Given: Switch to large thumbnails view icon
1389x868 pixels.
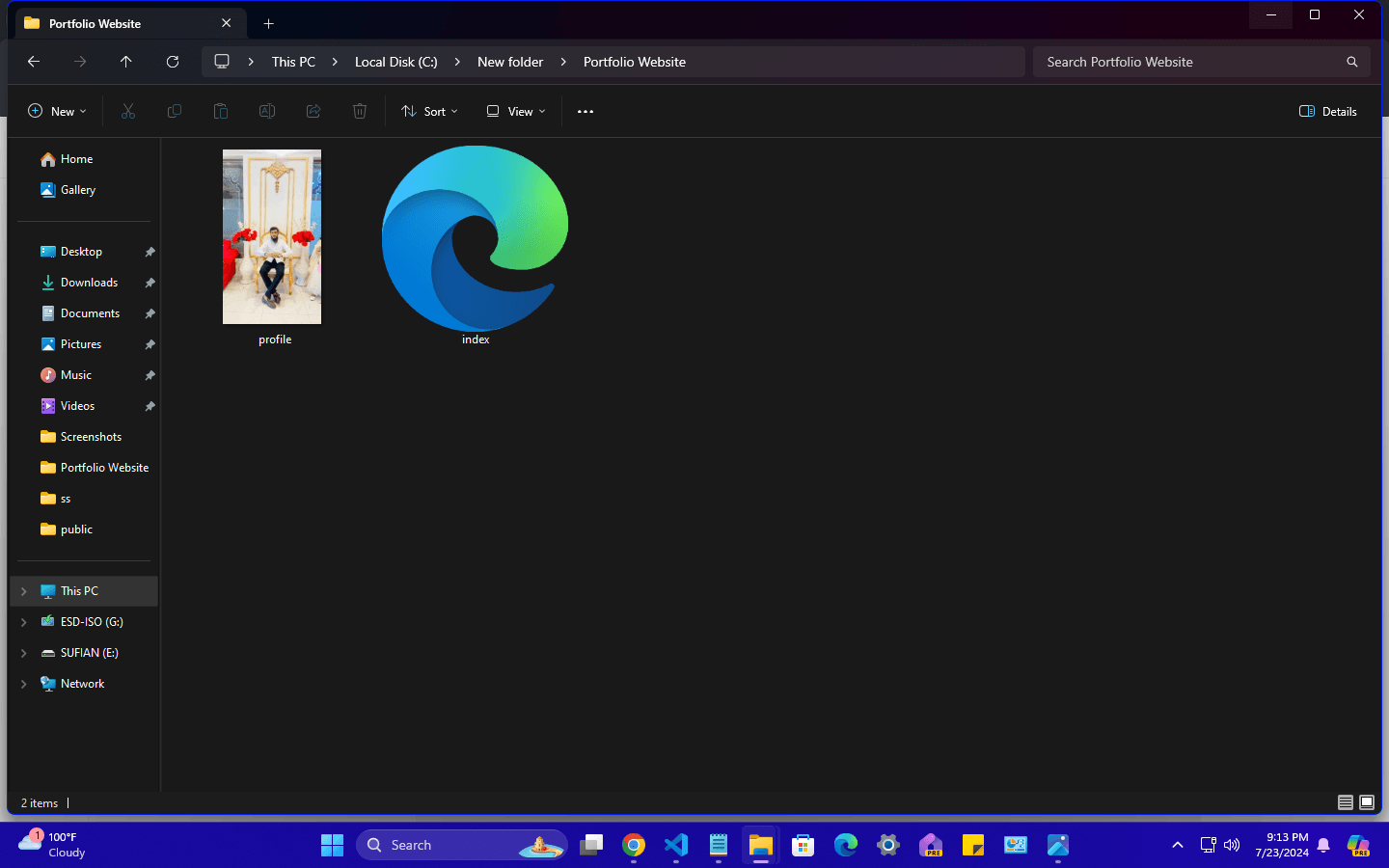Looking at the screenshot, I should (1367, 802).
